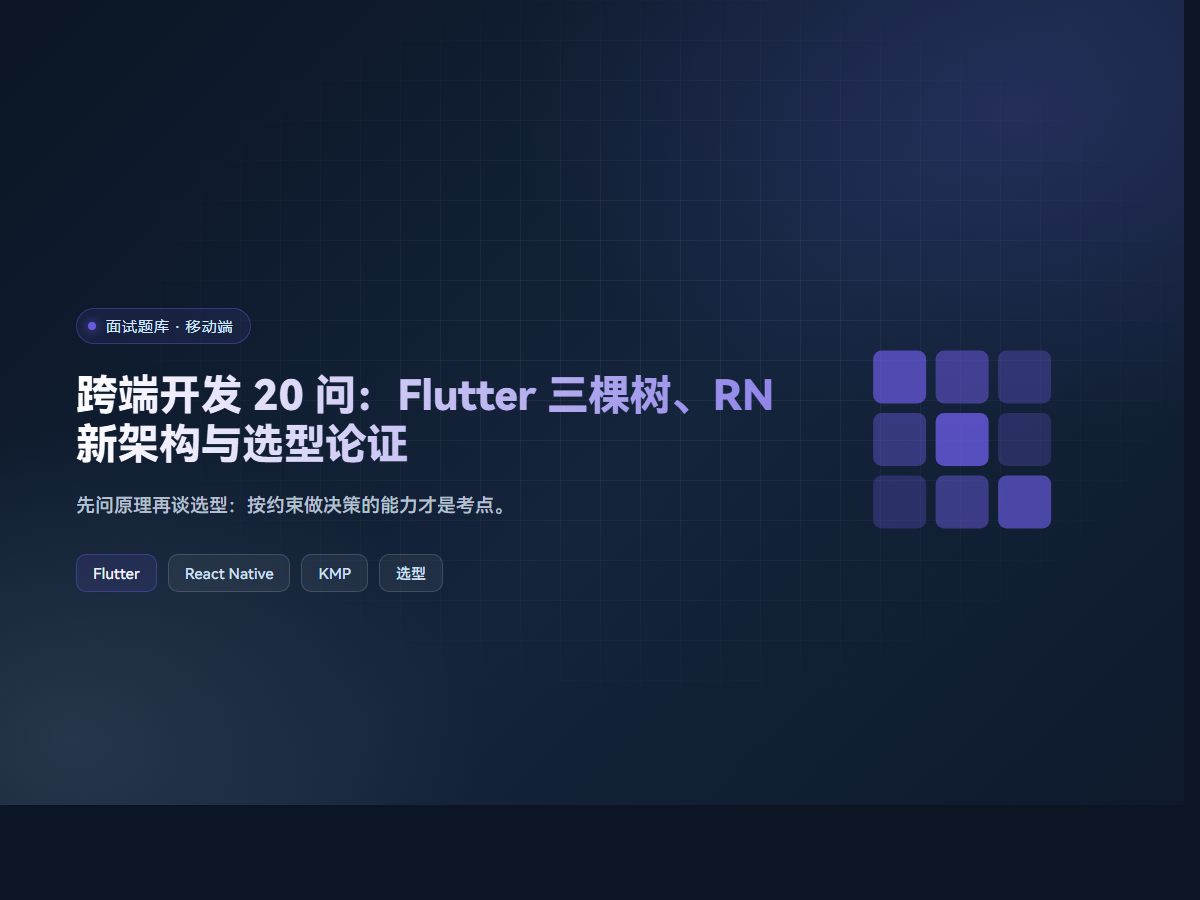Click the 面试题库 · 移动端 category badge

pos(163,326)
